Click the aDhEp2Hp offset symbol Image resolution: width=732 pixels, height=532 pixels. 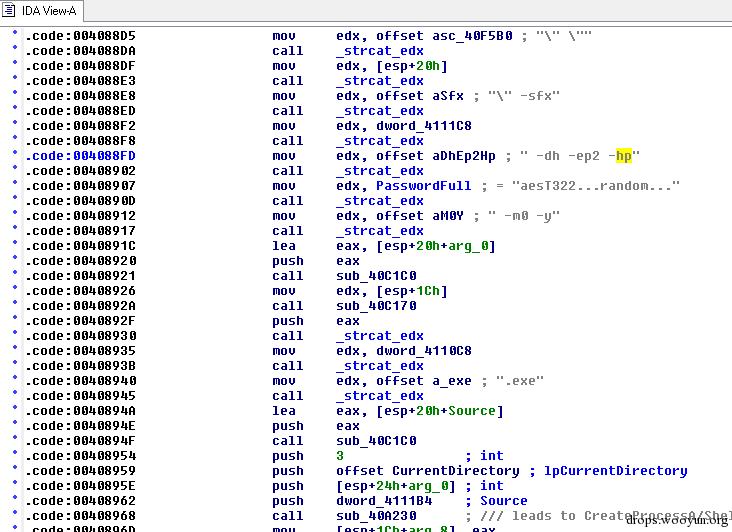pos(463,156)
